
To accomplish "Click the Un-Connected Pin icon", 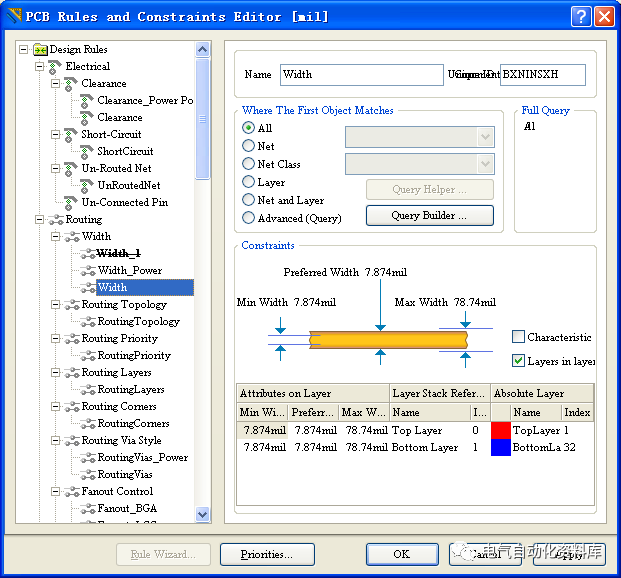I will tap(70, 203).
